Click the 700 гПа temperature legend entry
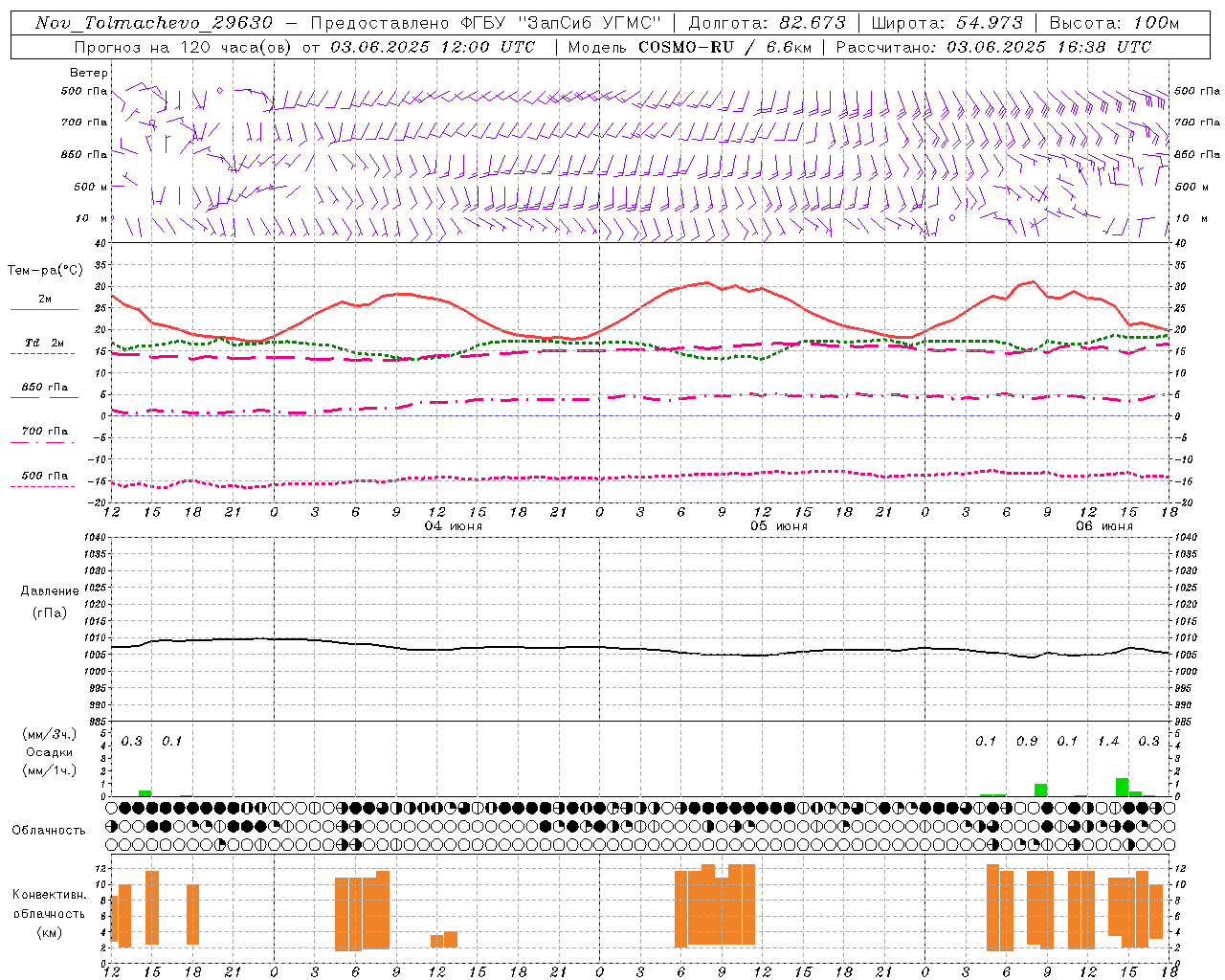 tap(45, 431)
